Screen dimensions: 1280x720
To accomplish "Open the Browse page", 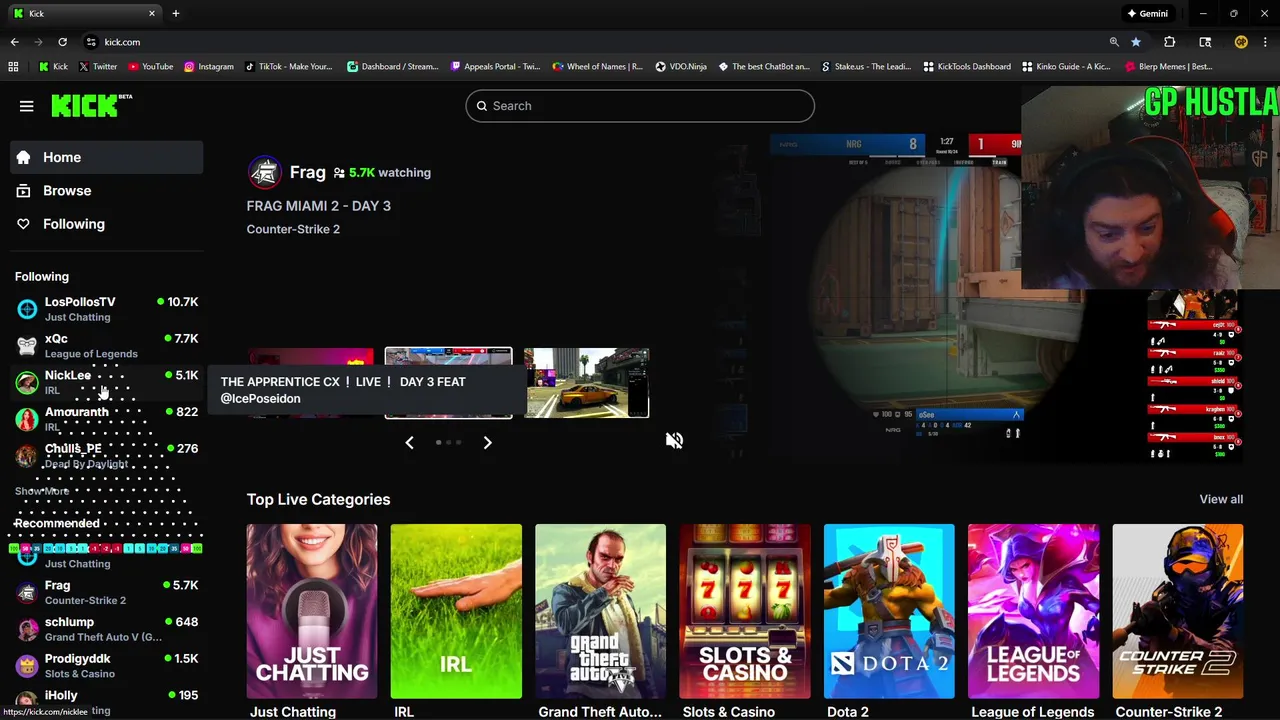I will pos(106,190).
